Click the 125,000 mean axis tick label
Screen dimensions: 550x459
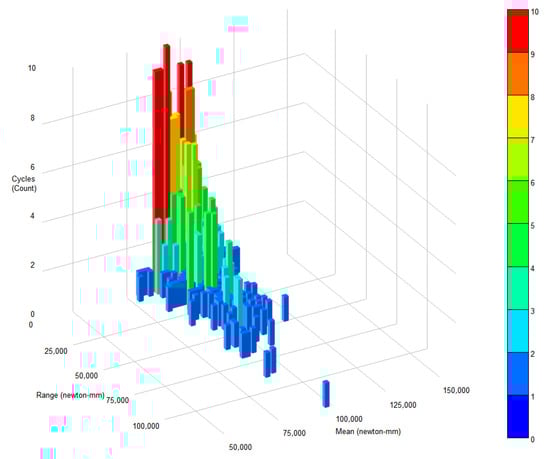(403, 405)
